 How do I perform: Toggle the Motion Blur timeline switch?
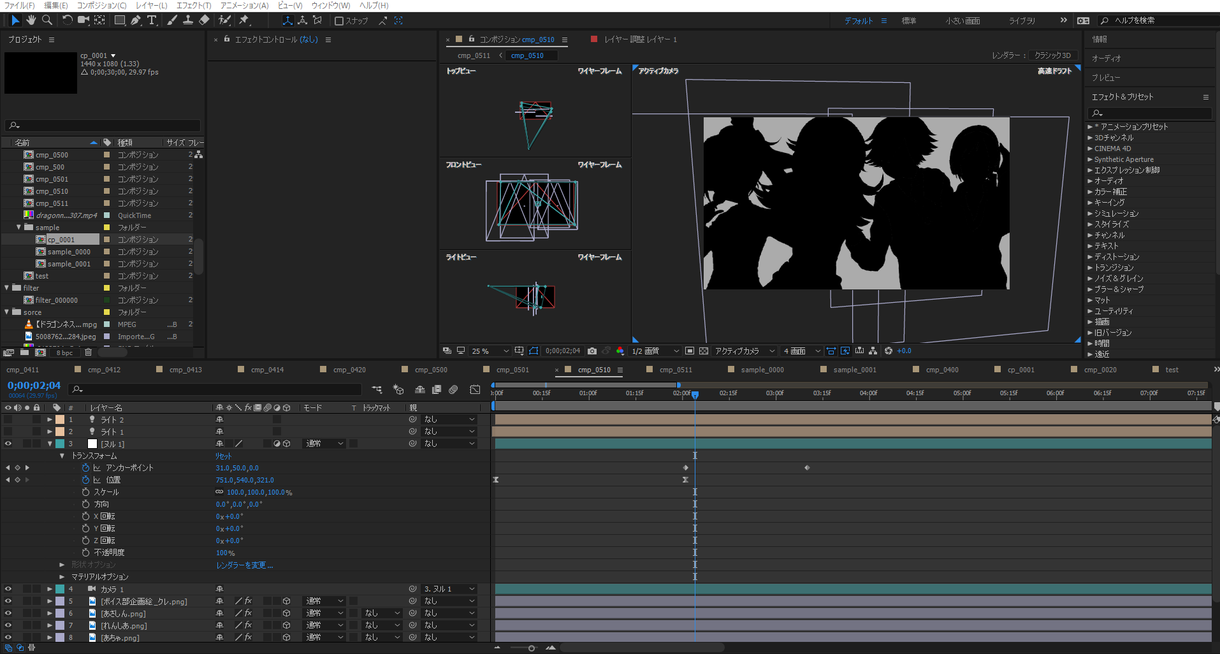tap(453, 389)
